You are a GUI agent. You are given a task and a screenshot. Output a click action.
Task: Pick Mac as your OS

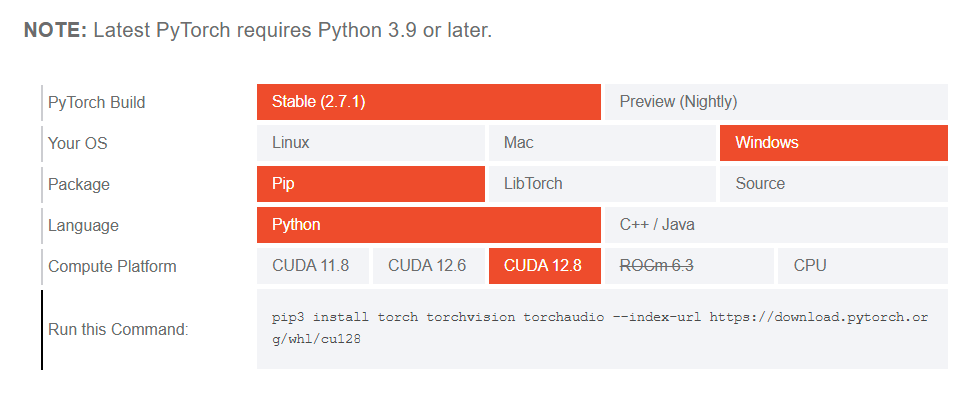[x=602, y=143]
